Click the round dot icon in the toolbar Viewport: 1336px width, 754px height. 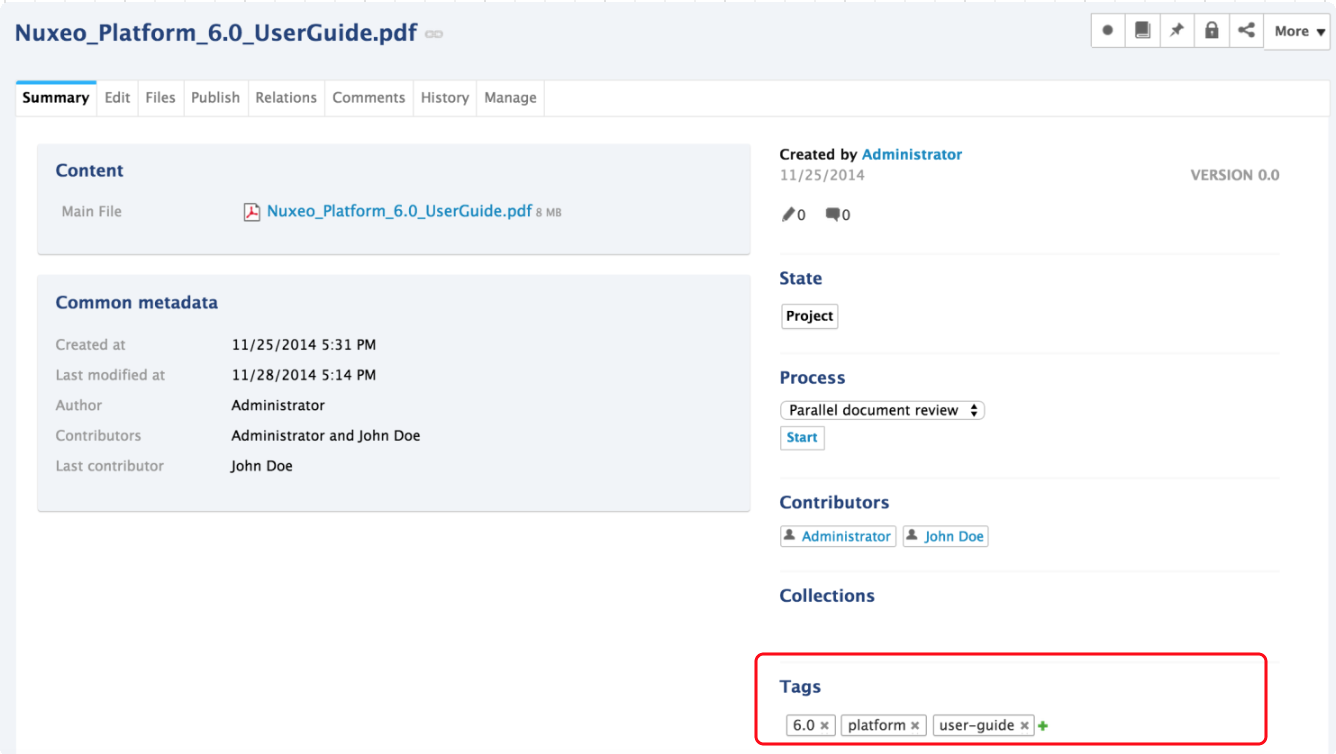[x=1107, y=31]
